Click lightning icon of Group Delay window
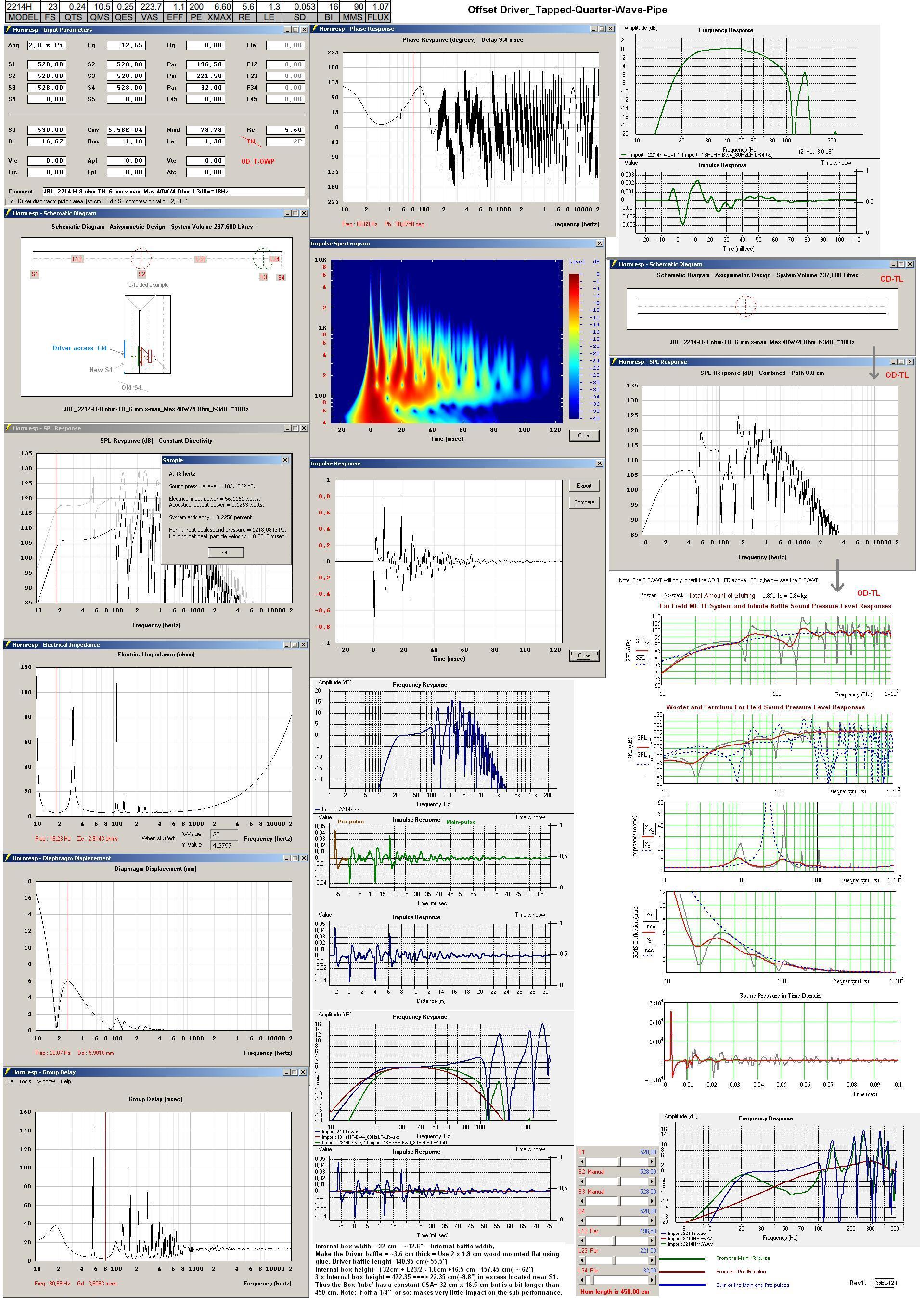 tap(7, 1071)
